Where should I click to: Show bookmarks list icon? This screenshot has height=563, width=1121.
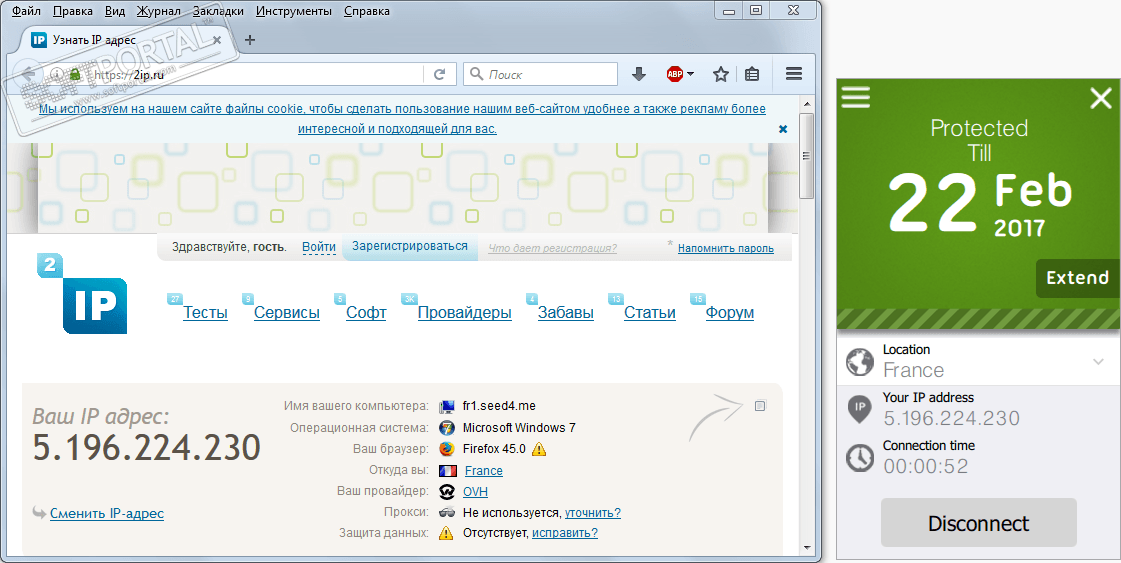tap(751, 74)
